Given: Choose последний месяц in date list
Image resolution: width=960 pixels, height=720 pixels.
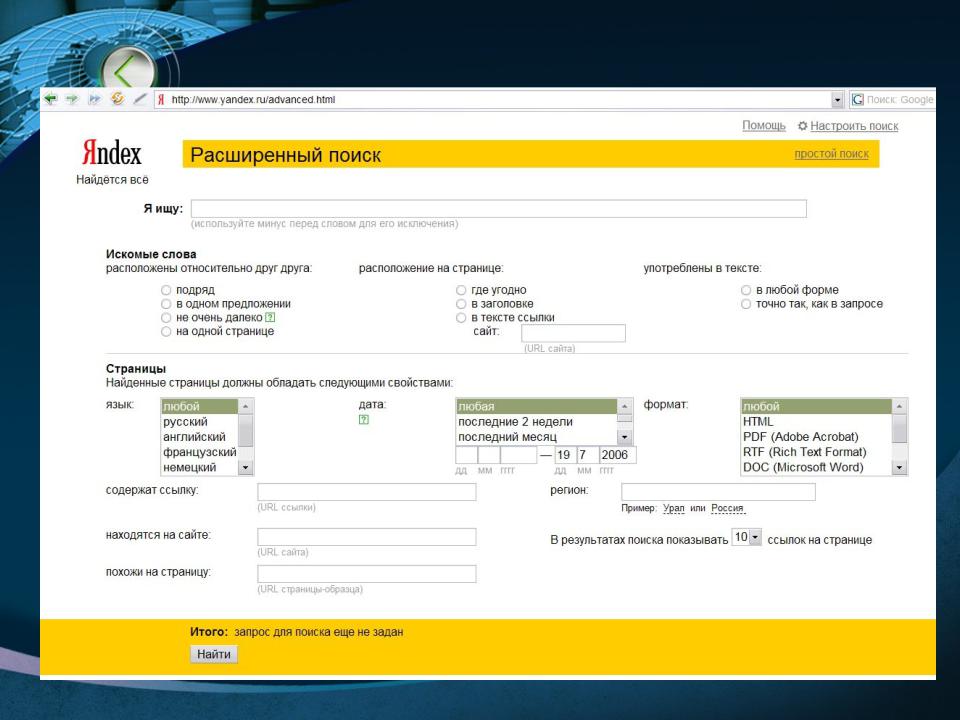Looking at the screenshot, I should pyautogui.click(x=537, y=437).
